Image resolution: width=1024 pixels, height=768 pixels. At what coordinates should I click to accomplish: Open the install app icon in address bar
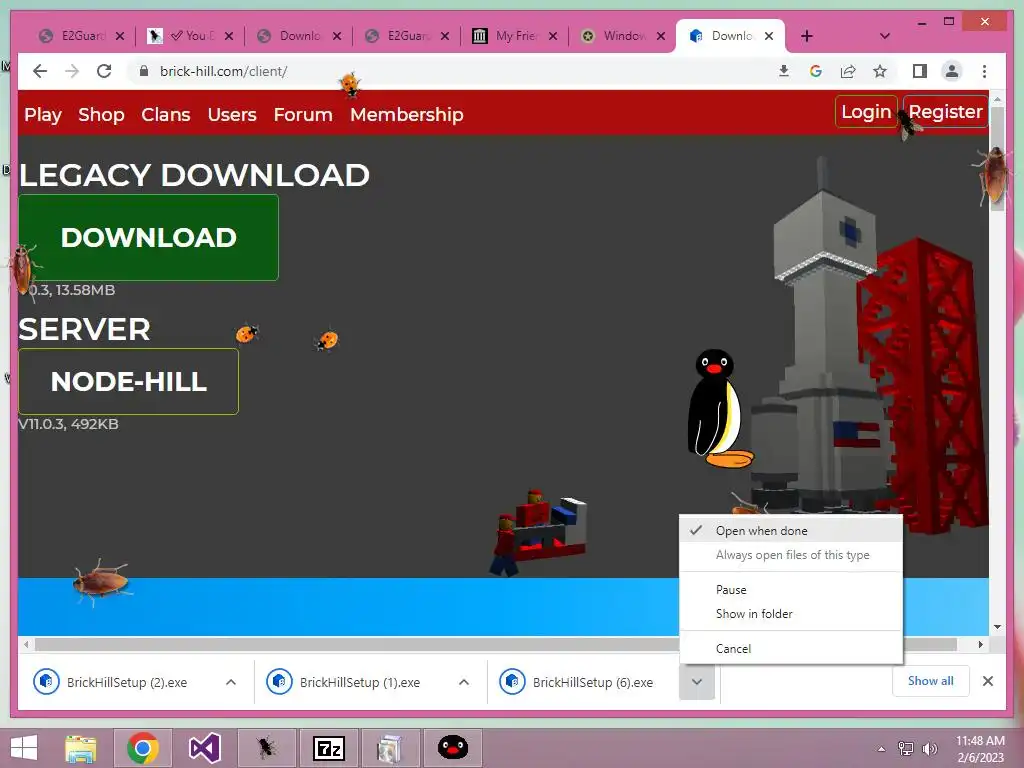[784, 71]
